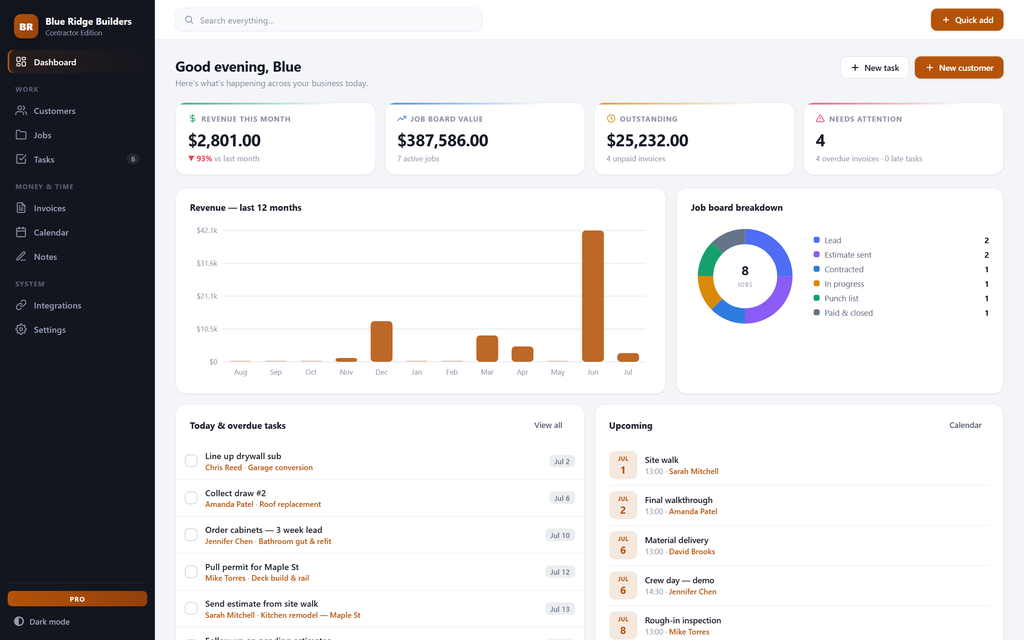1024x640 pixels.
Task: Open the Dashboard page
Action: click(77, 62)
